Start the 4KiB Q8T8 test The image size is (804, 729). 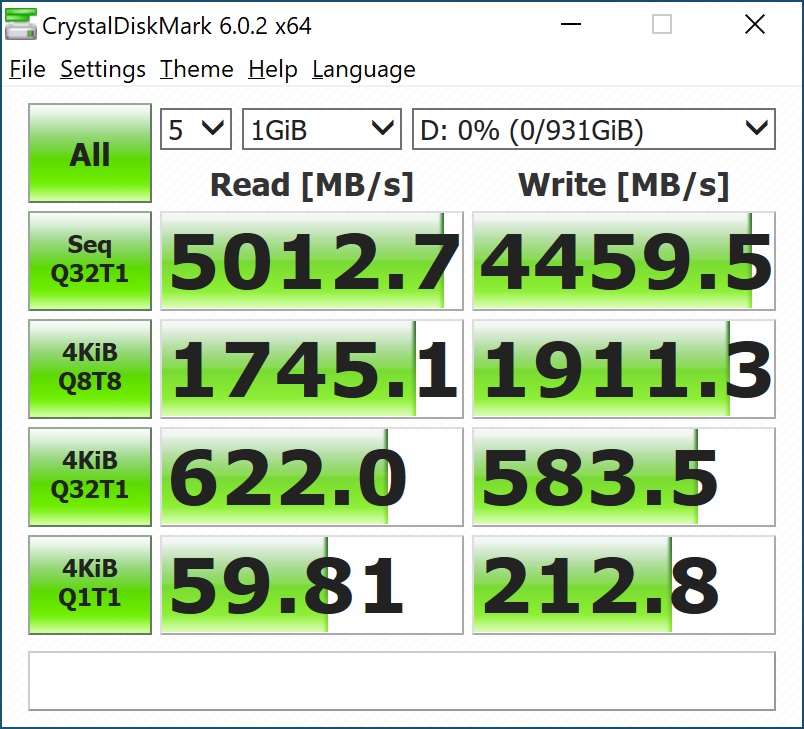(x=90, y=369)
